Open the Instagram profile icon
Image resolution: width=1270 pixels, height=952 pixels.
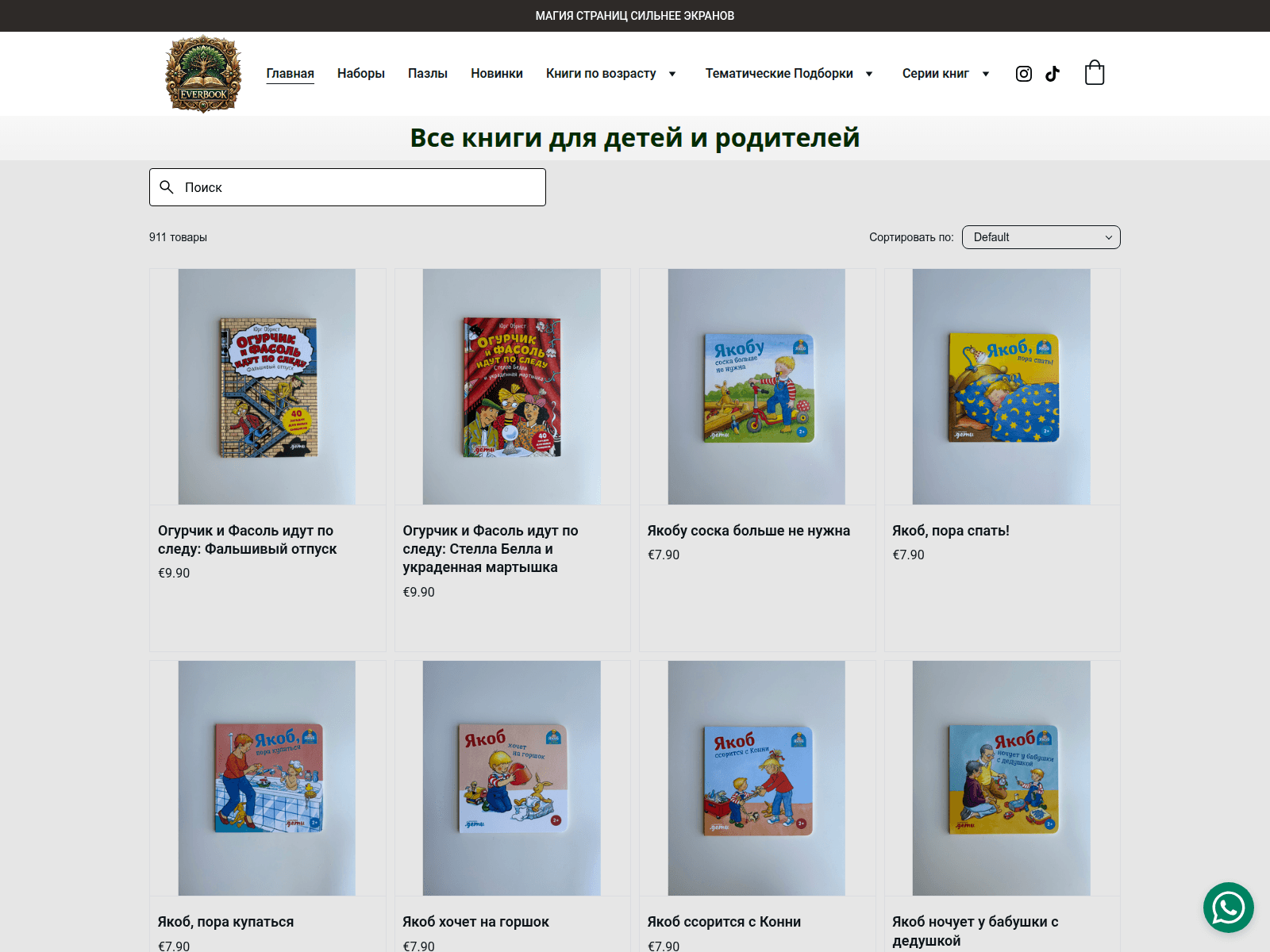[x=1024, y=74]
